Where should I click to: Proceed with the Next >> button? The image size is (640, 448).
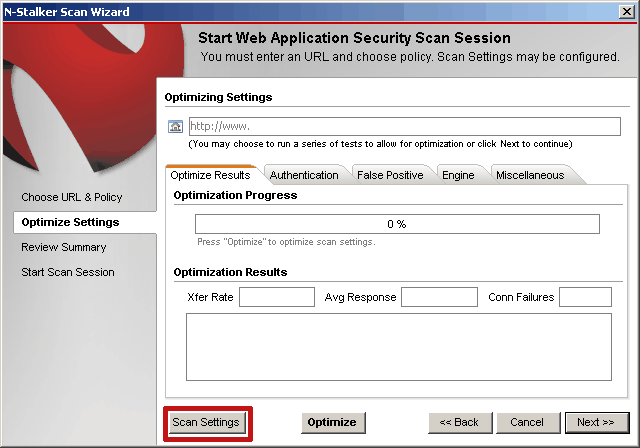pos(596,422)
